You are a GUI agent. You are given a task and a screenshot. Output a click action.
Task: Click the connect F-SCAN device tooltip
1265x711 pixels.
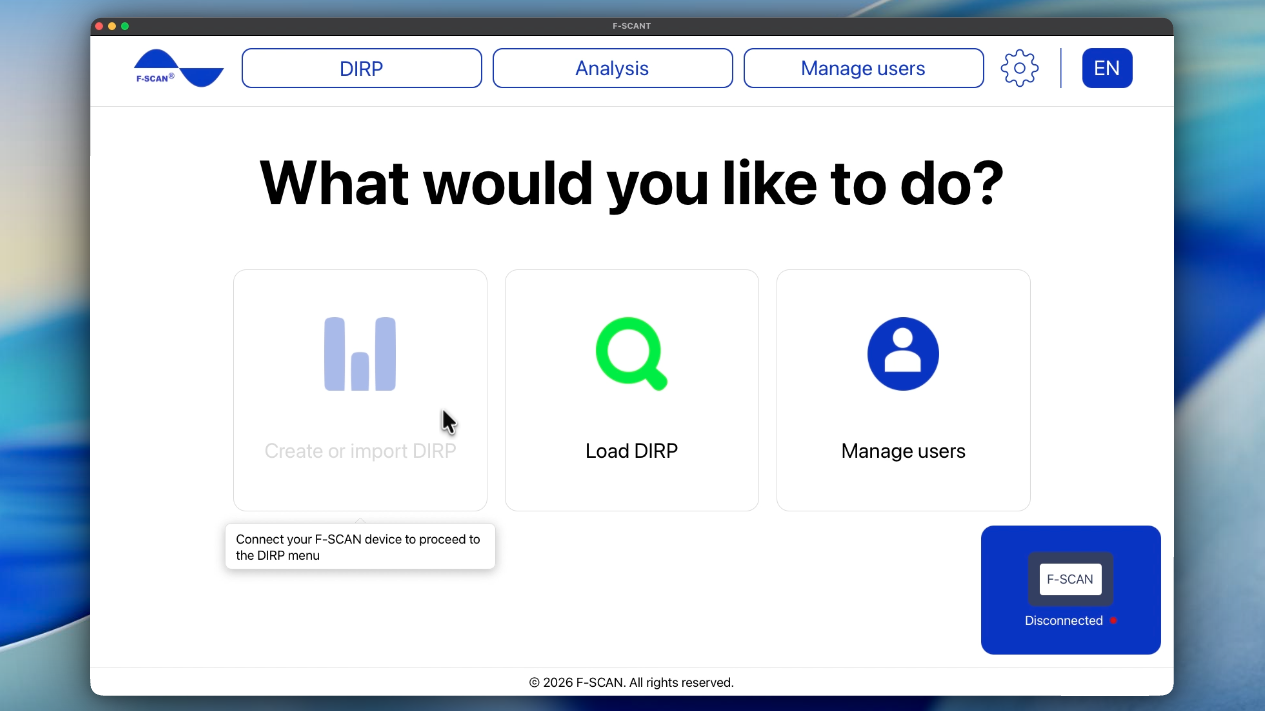(x=360, y=547)
